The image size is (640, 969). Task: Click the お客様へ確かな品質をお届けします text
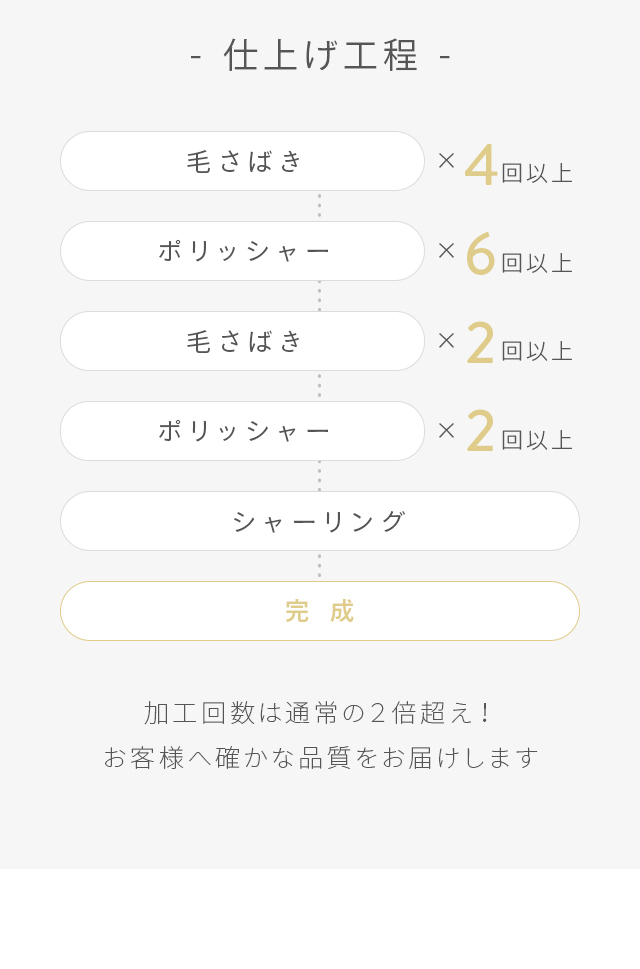tap(320, 757)
